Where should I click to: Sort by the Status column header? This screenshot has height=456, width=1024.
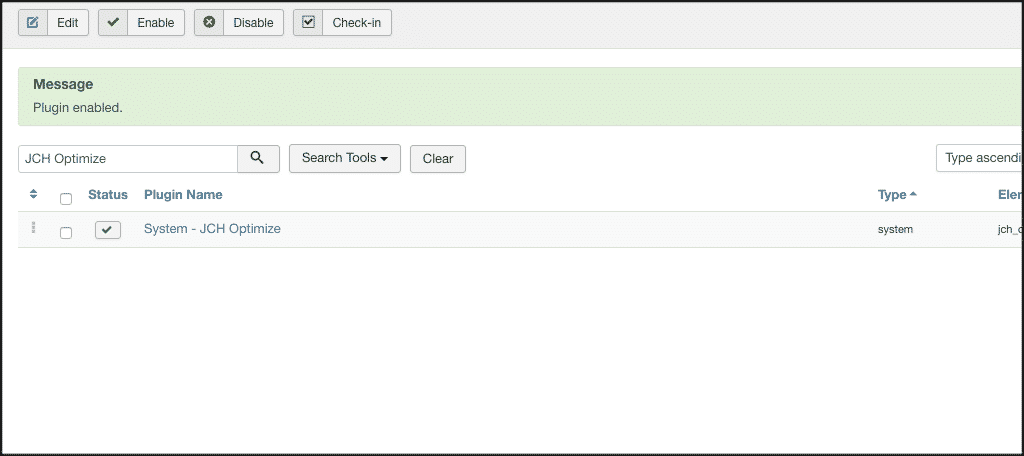pyautogui.click(x=108, y=195)
